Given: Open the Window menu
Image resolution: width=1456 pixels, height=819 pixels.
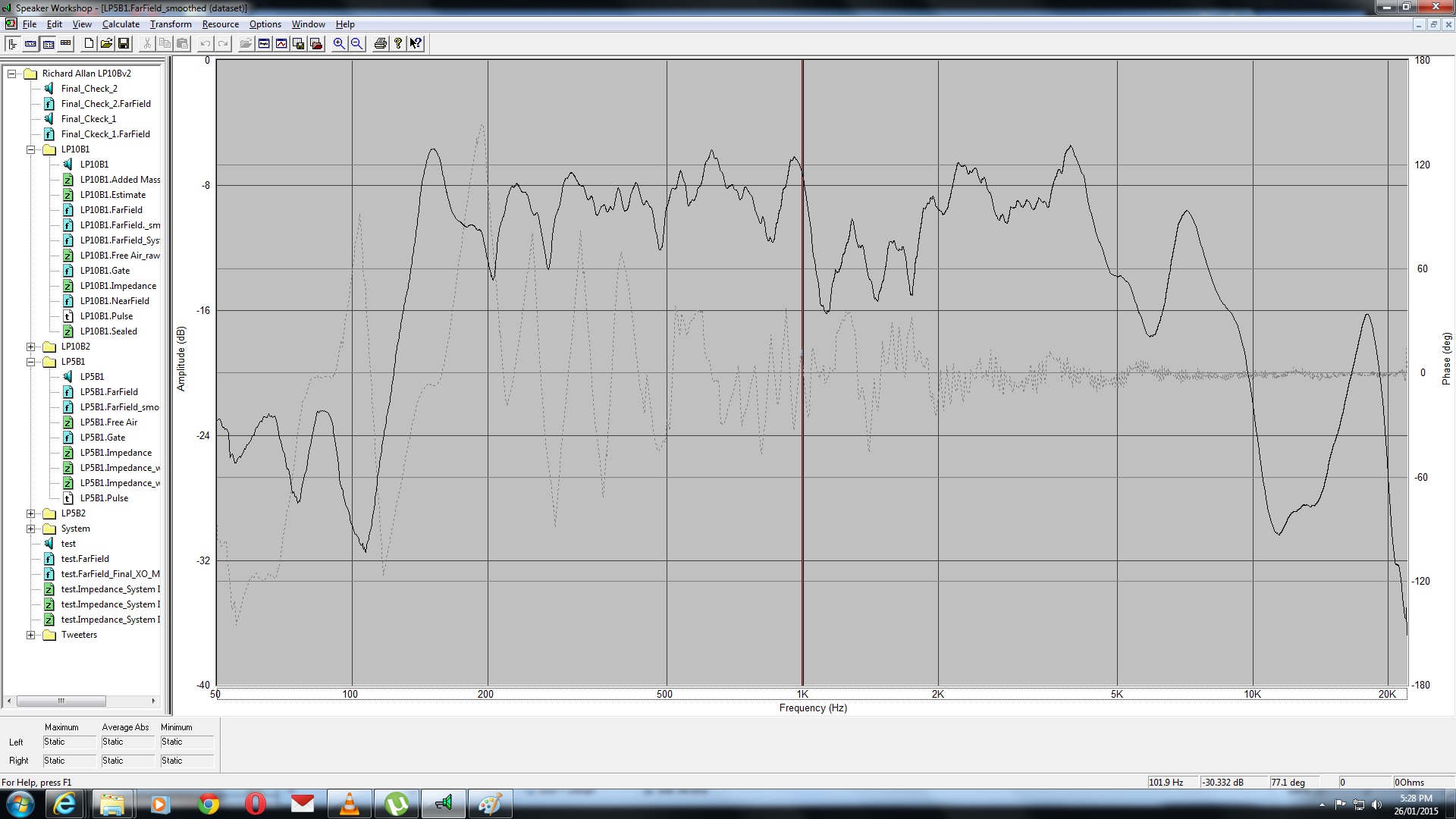Looking at the screenshot, I should pyautogui.click(x=308, y=24).
